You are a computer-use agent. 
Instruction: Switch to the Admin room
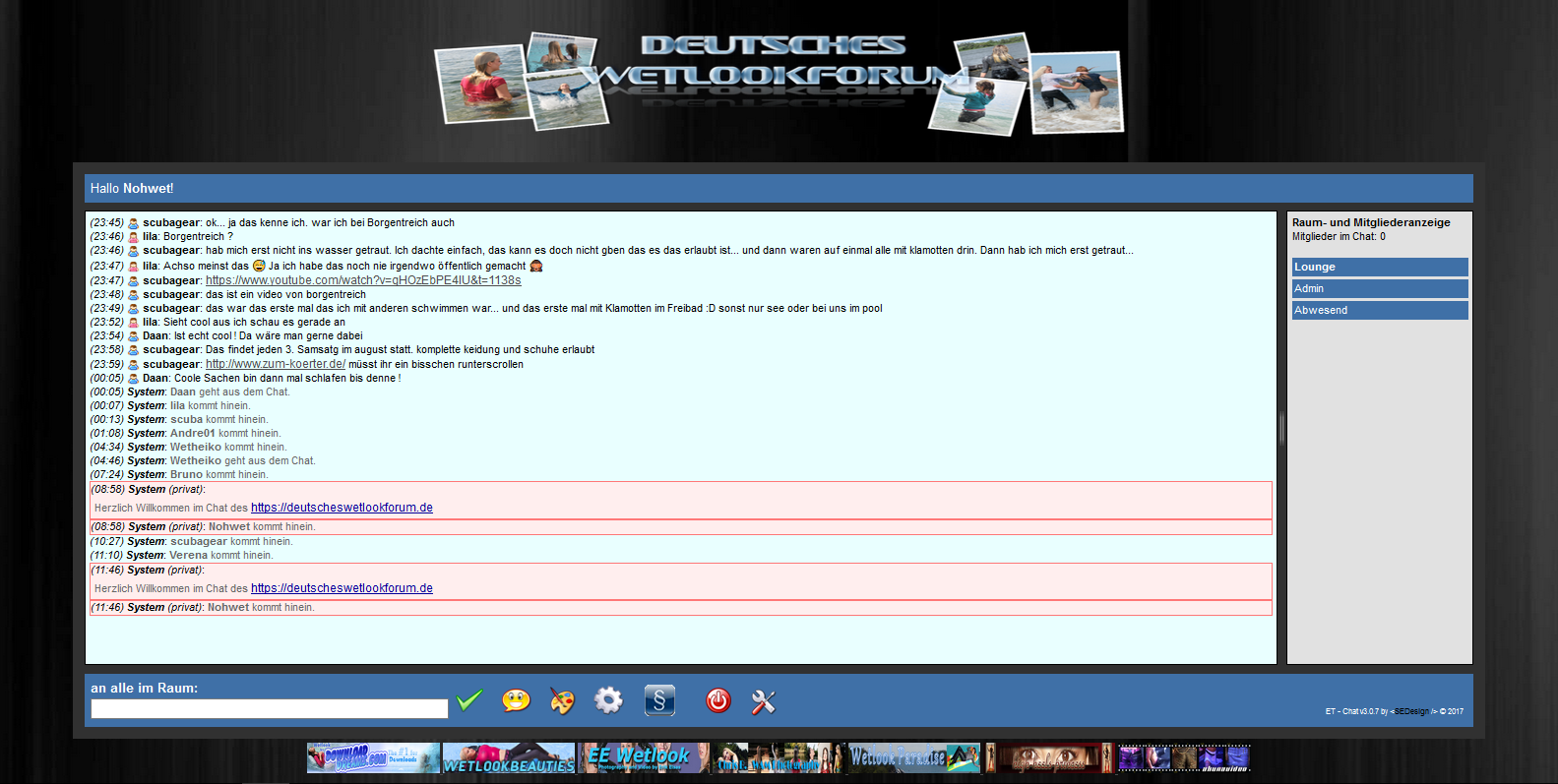point(1379,288)
